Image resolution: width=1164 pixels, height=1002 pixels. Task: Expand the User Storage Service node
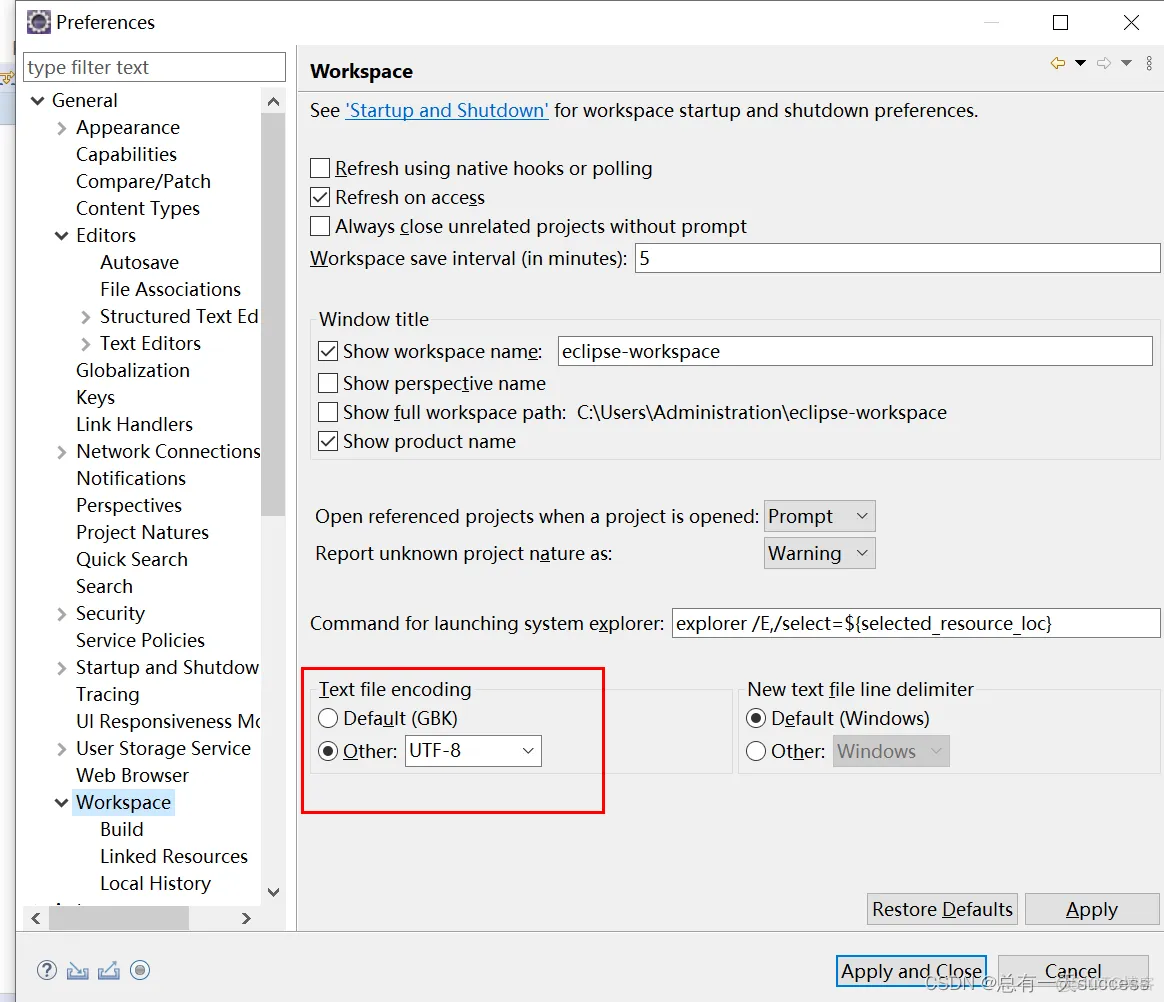[62, 749]
